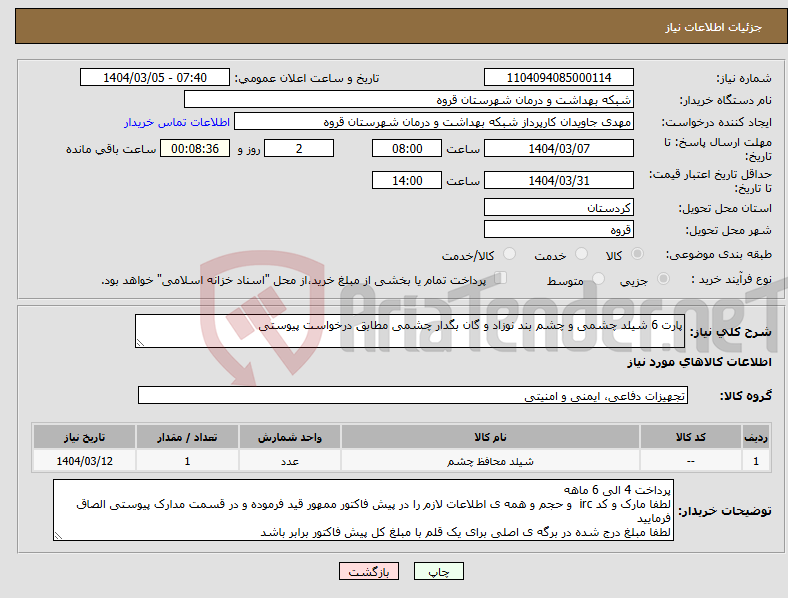Click the اطلاعات کالاهای مورد نیاز heading

coord(699,362)
